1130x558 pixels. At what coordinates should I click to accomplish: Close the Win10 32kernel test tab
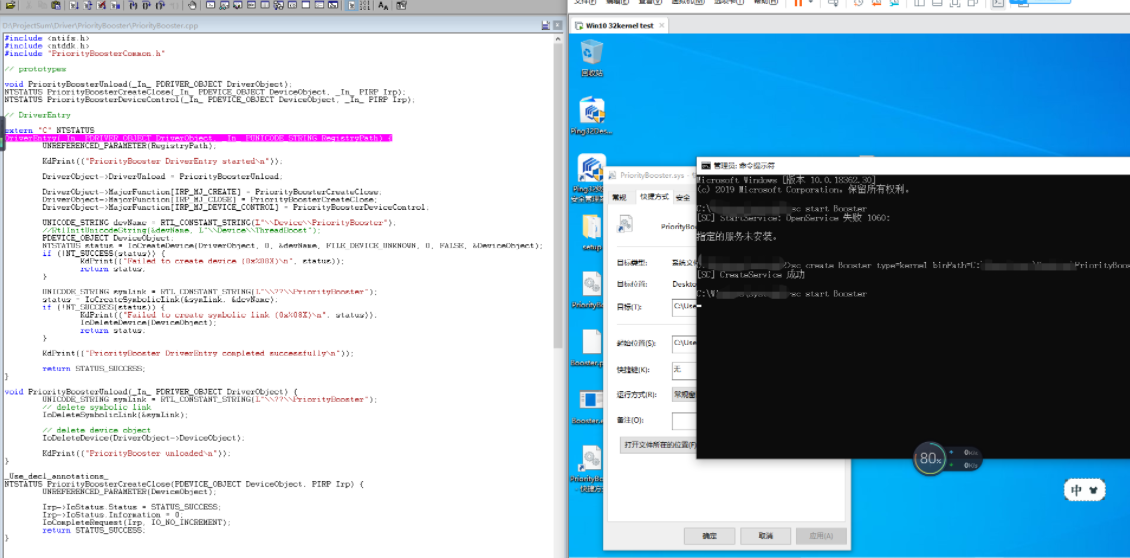coord(661,25)
